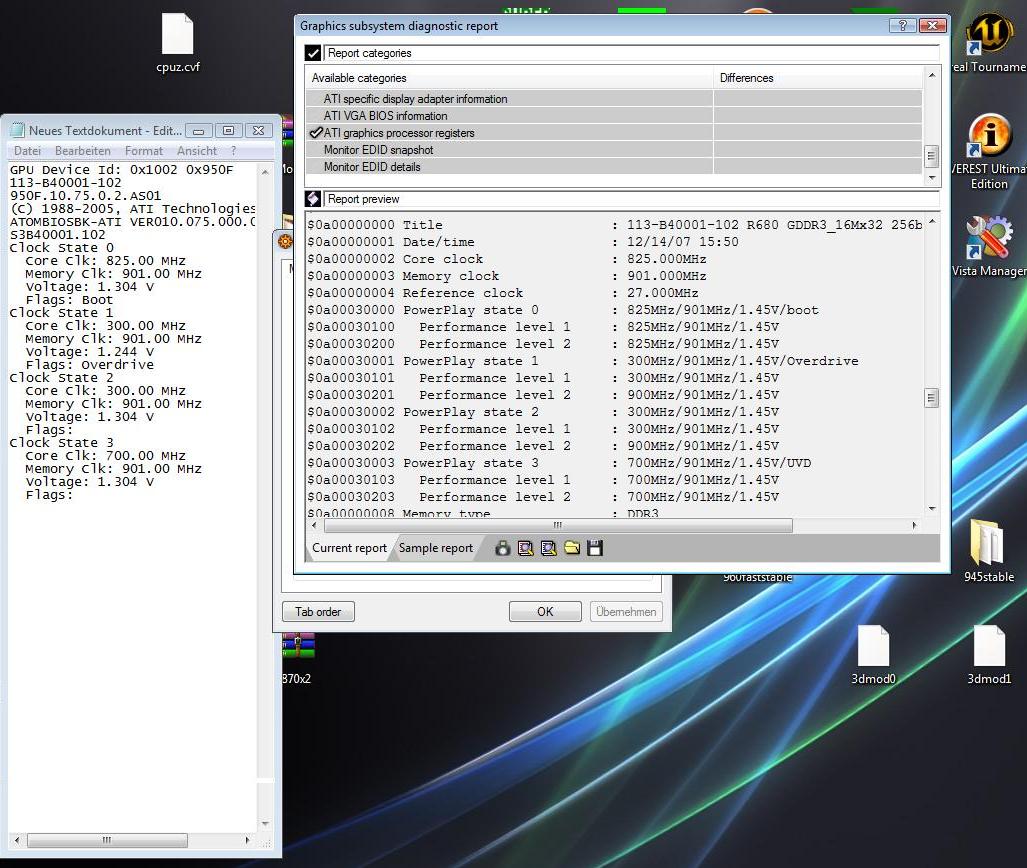
Task: Click the OK button
Action: click(545, 611)
